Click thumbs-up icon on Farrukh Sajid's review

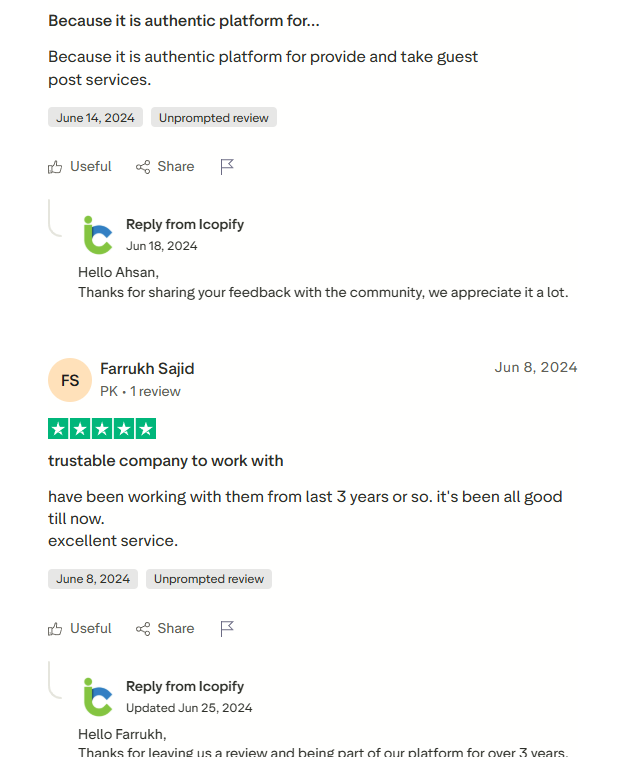tap(55, 629)
